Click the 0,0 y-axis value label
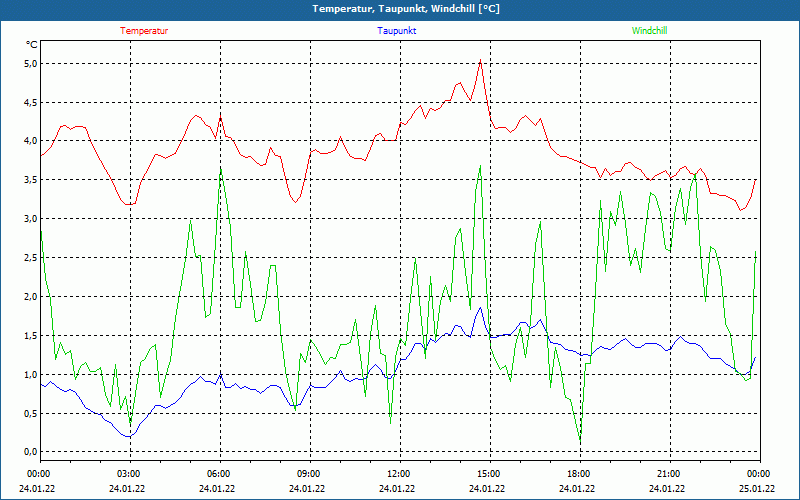 (29, 452)
